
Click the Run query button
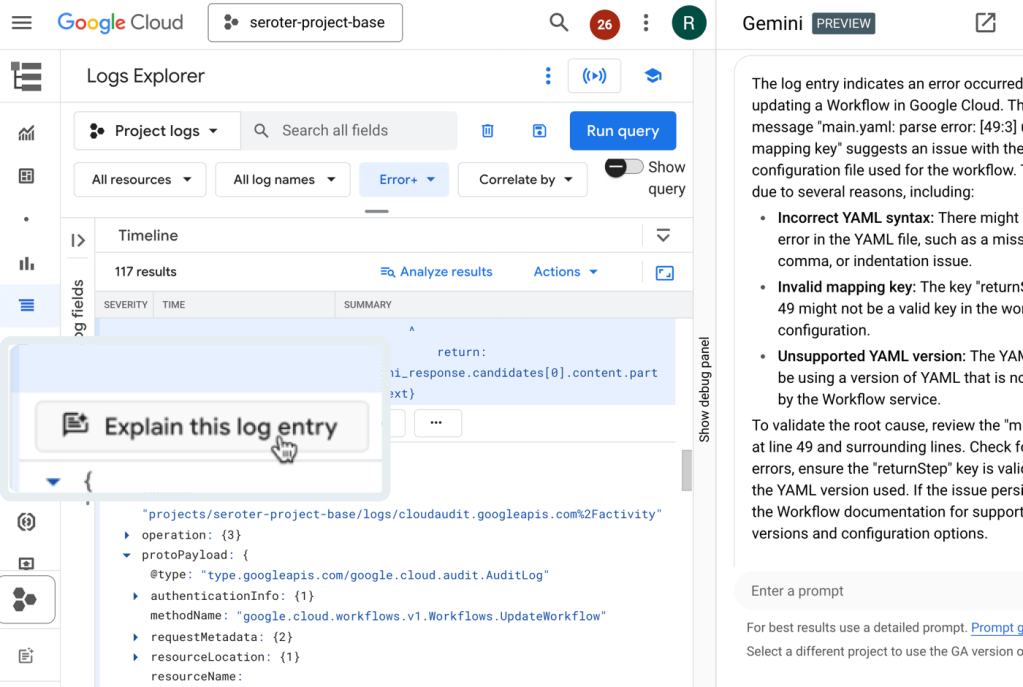622,131
